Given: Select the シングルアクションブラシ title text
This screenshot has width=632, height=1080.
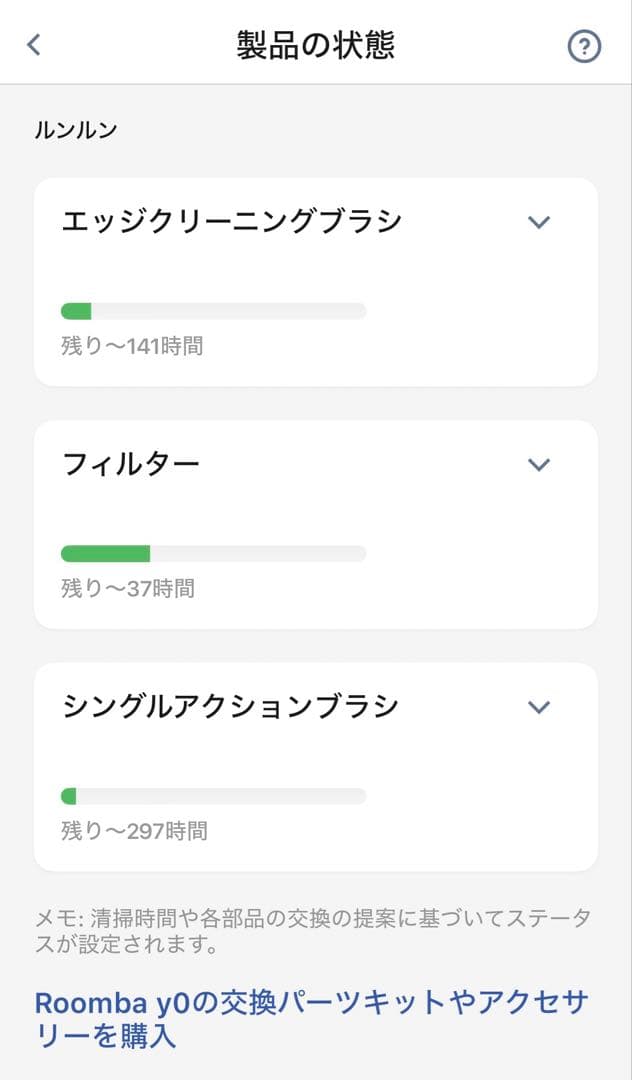Looking at the screenshot, I should (x=231, y=706).
